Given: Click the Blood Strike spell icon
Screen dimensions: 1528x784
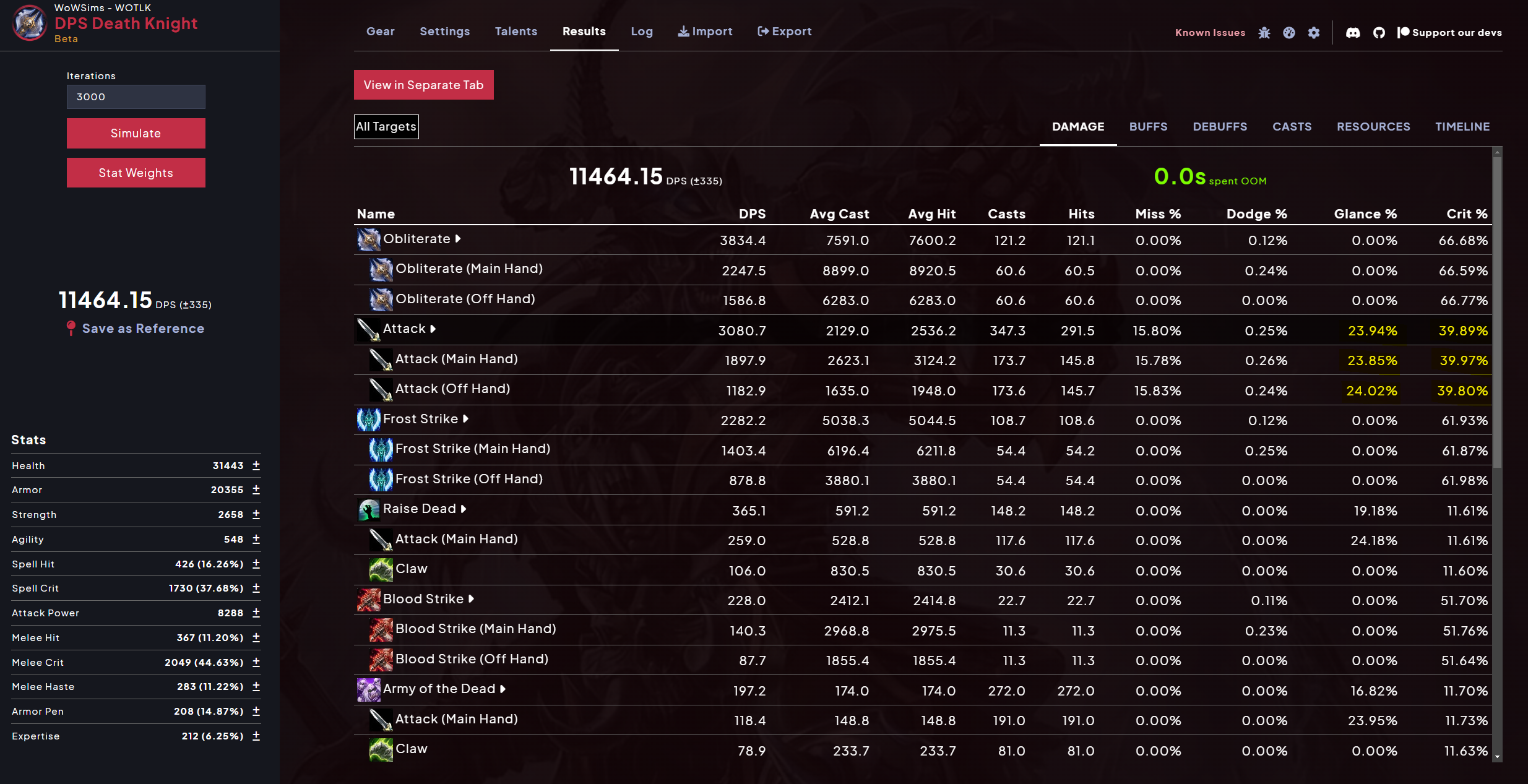Looking at the screenshot, I should tap(368, 600).
